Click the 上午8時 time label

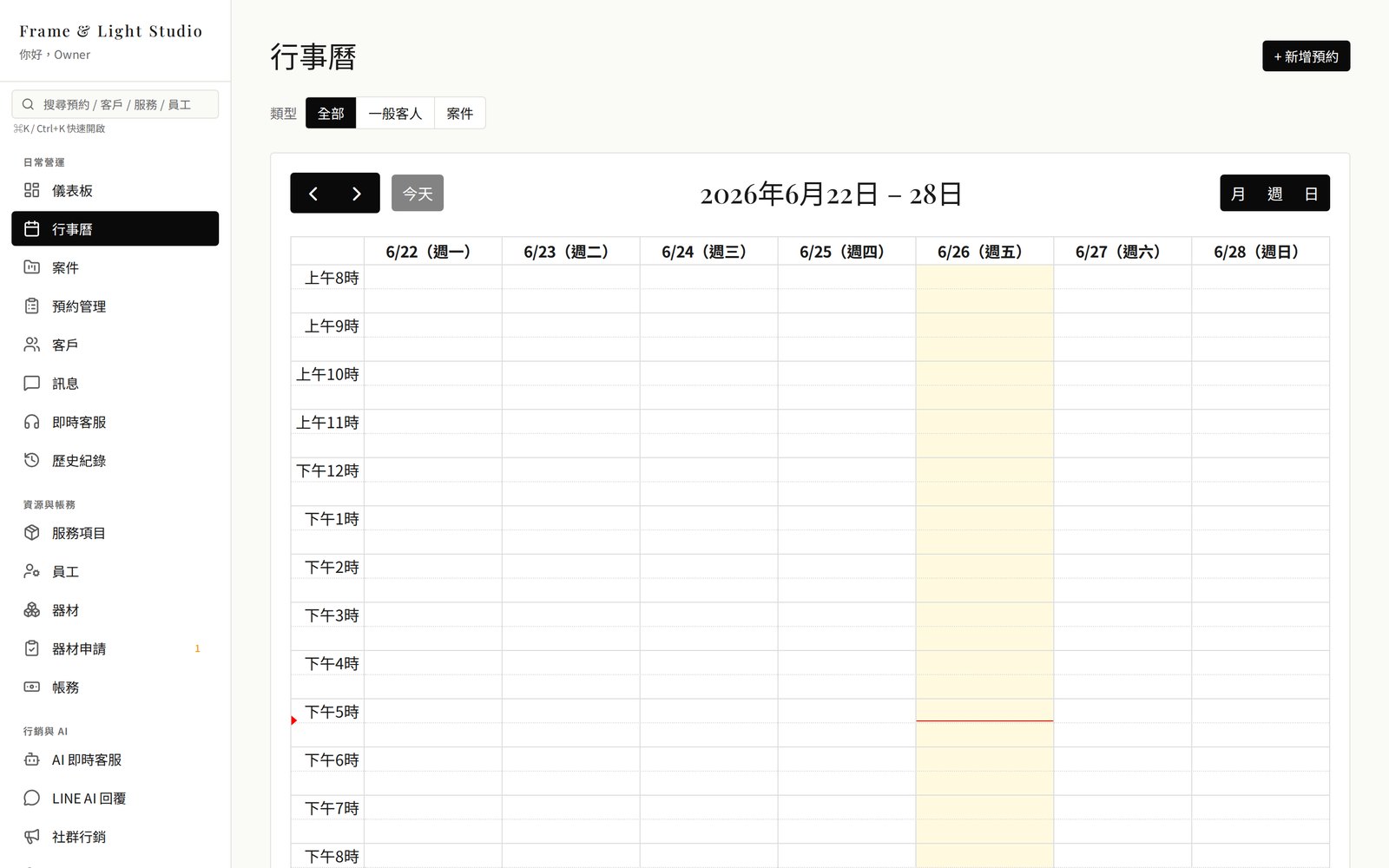(332, 278)
